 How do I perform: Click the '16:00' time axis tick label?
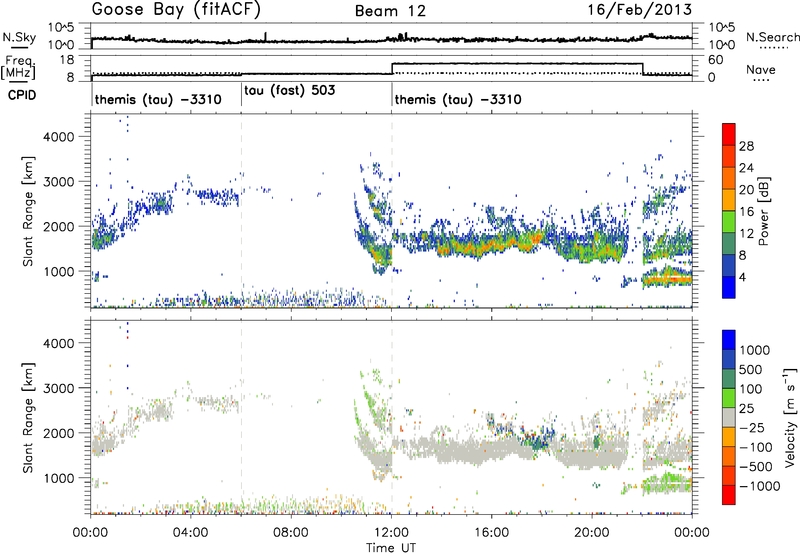(x=491, y=533)
